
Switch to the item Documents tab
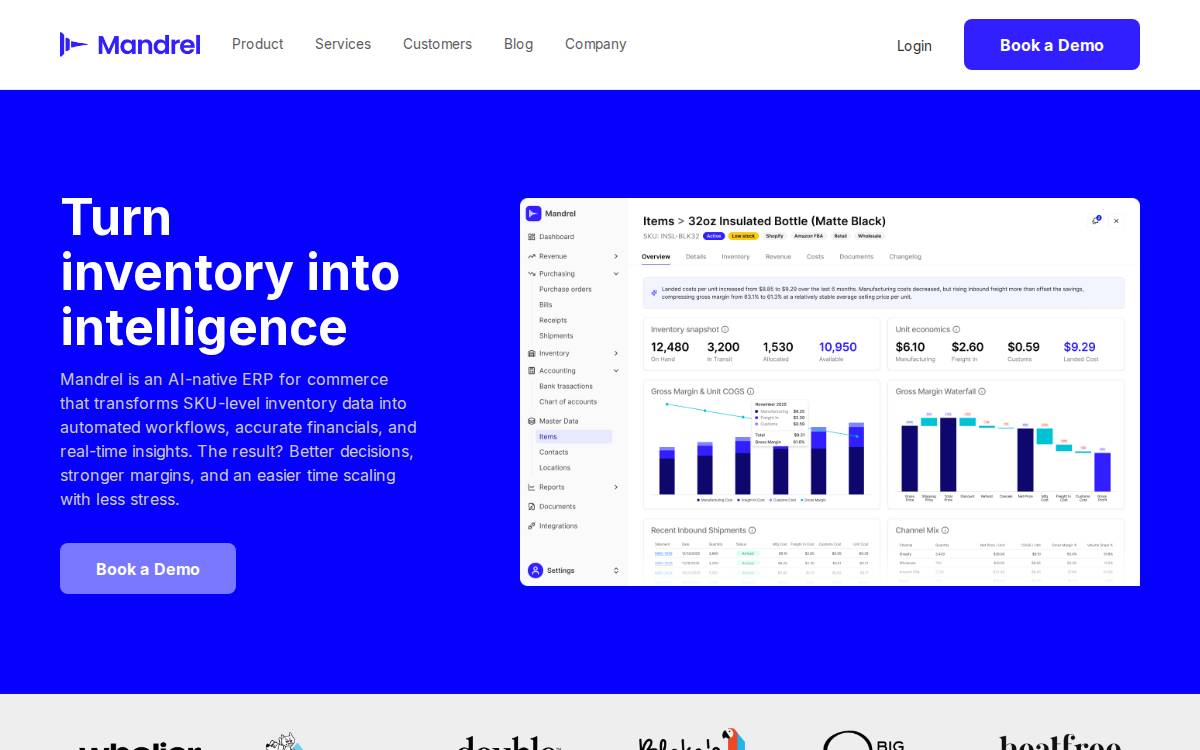(x=856, y=257)
